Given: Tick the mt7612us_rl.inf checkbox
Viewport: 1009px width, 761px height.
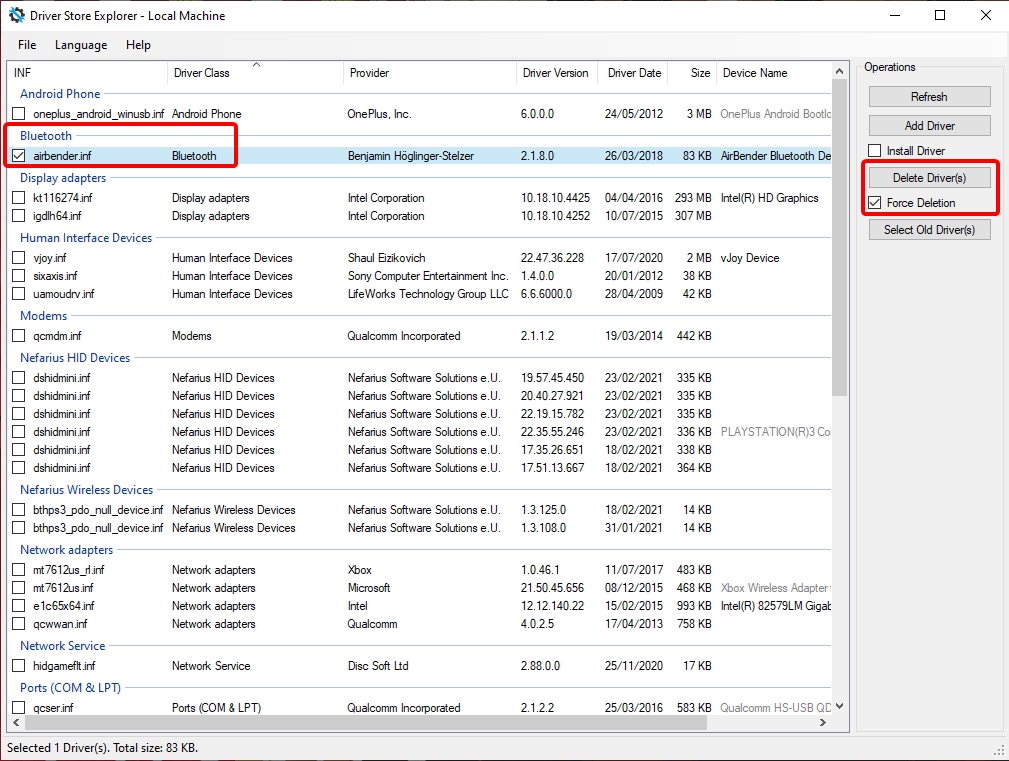Looking at the screenshot, I should tap(19, 570).
